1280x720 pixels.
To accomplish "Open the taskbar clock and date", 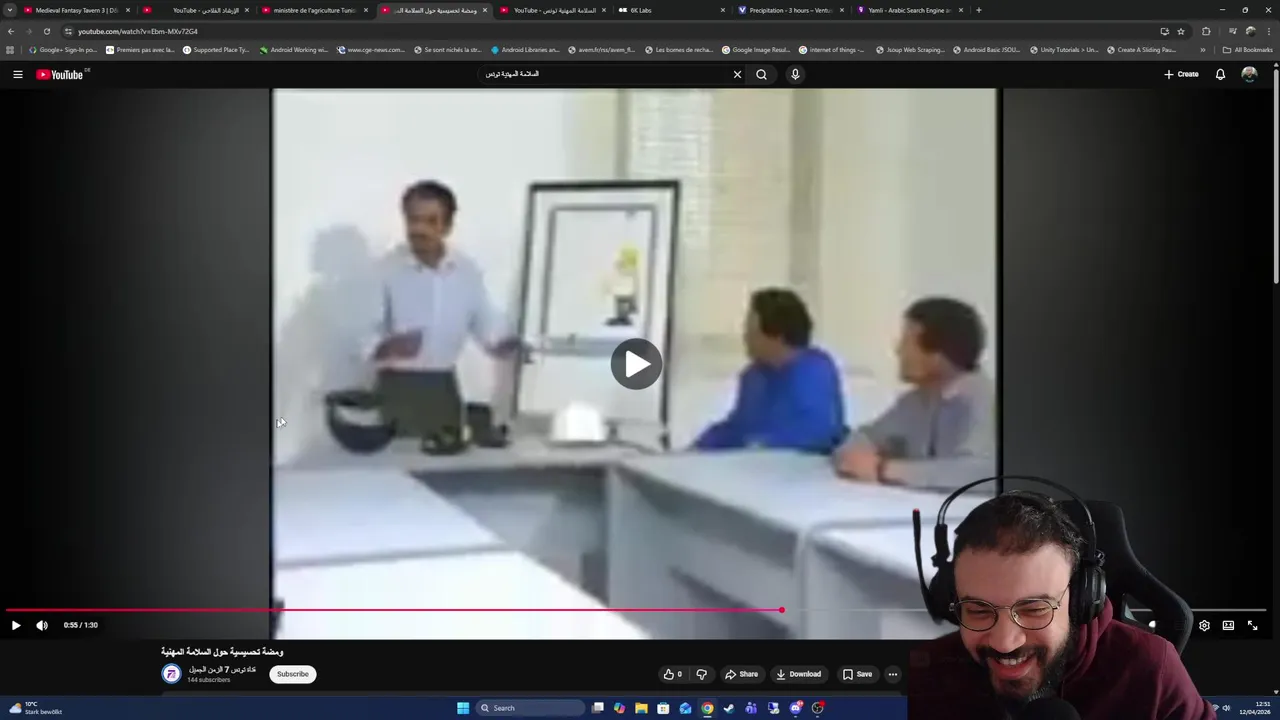I will [x=1257, y=708].
